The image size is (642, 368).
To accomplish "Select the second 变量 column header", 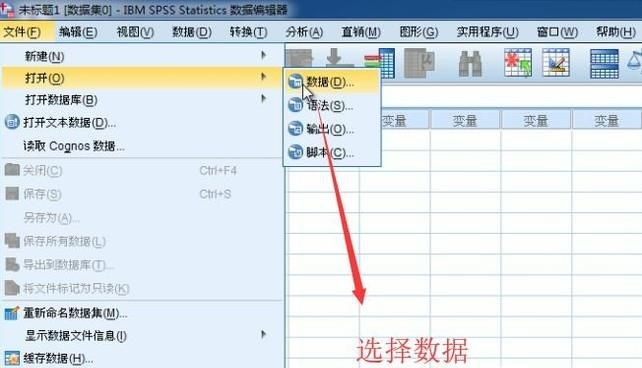I will (465, 120).
